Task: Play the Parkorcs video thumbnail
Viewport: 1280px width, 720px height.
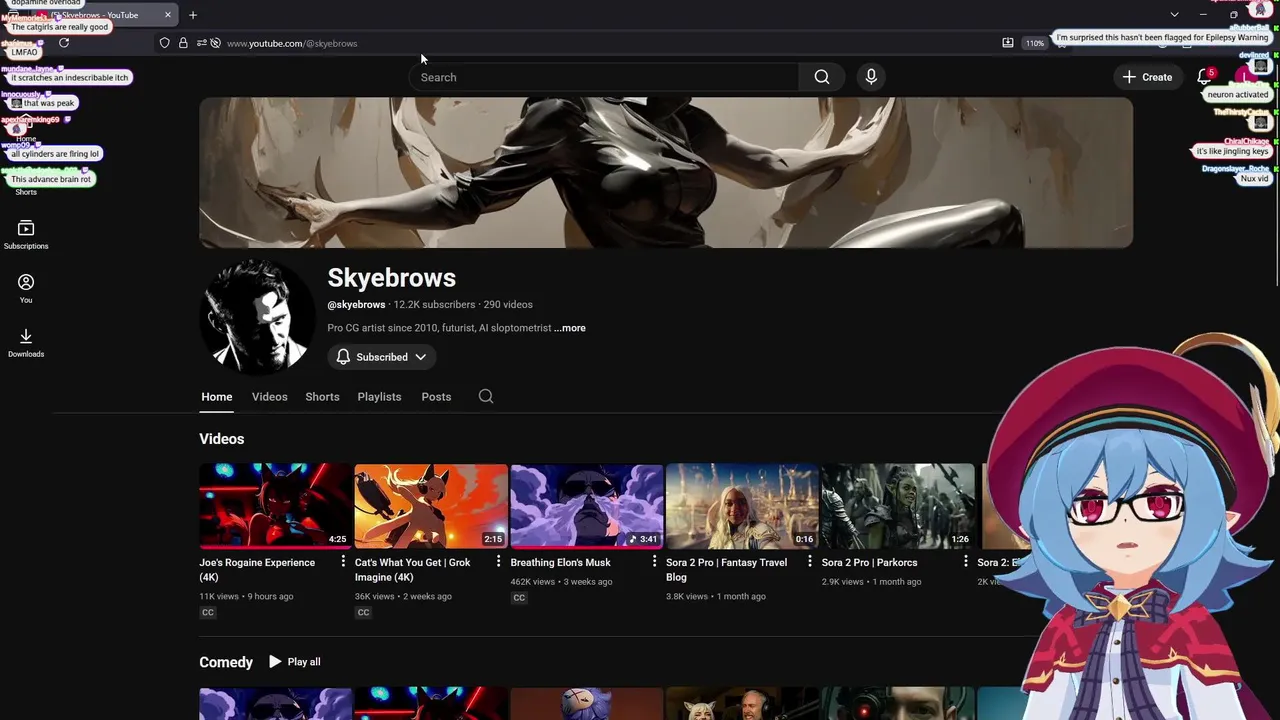Action: (x=898, y=506)
